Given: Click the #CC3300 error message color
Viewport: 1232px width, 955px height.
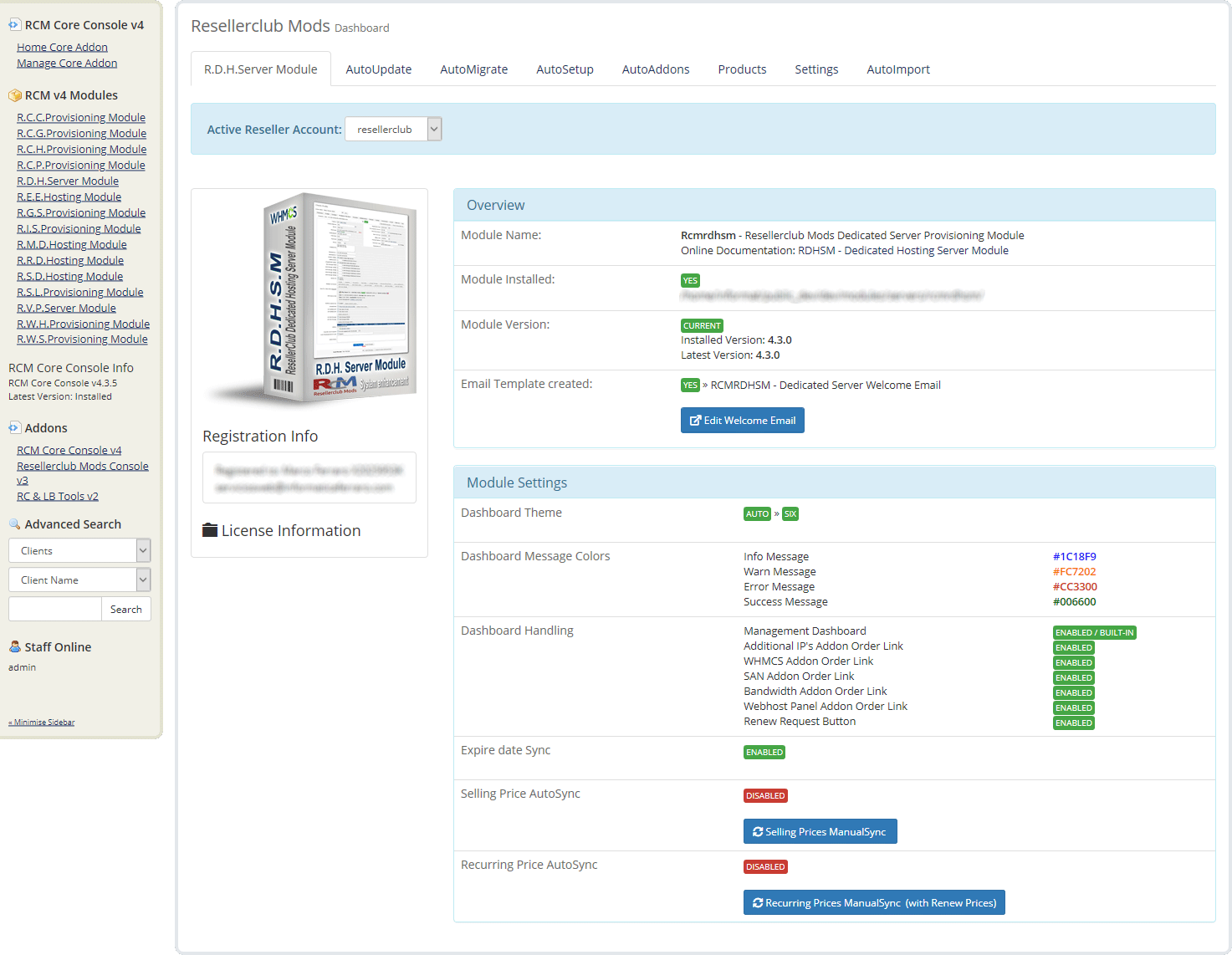Looking at the screenshot, I should pos(1075,587).
